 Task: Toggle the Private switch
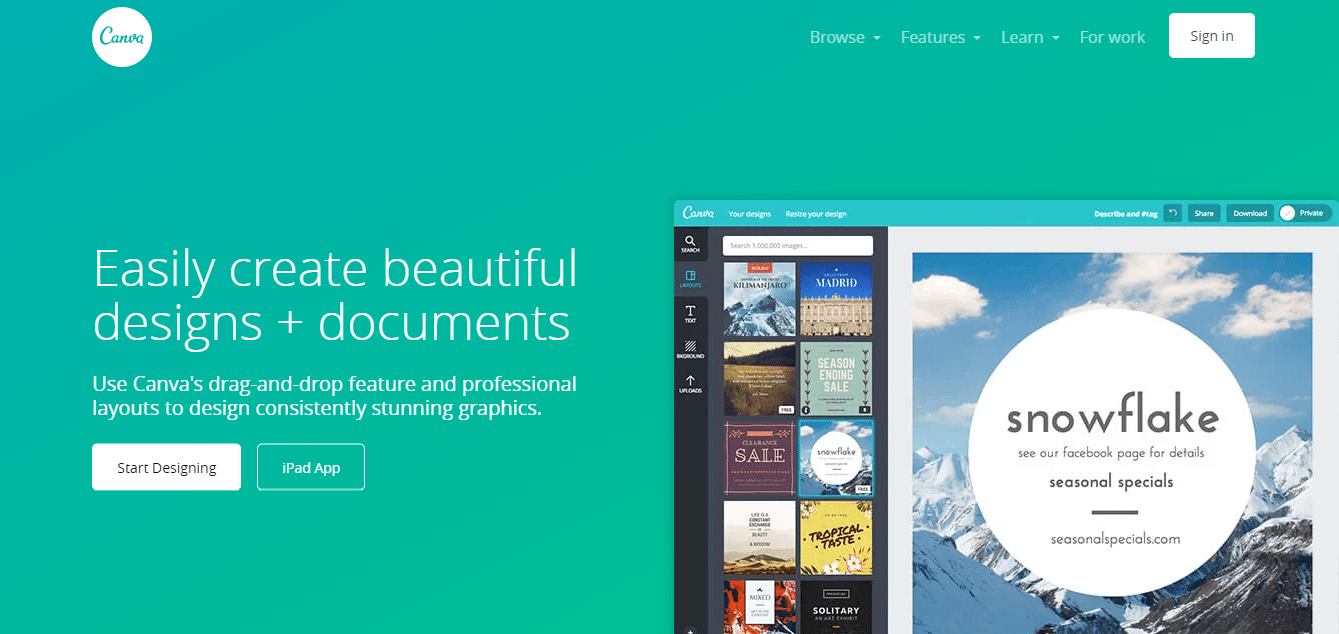[x=1303, y=213]
